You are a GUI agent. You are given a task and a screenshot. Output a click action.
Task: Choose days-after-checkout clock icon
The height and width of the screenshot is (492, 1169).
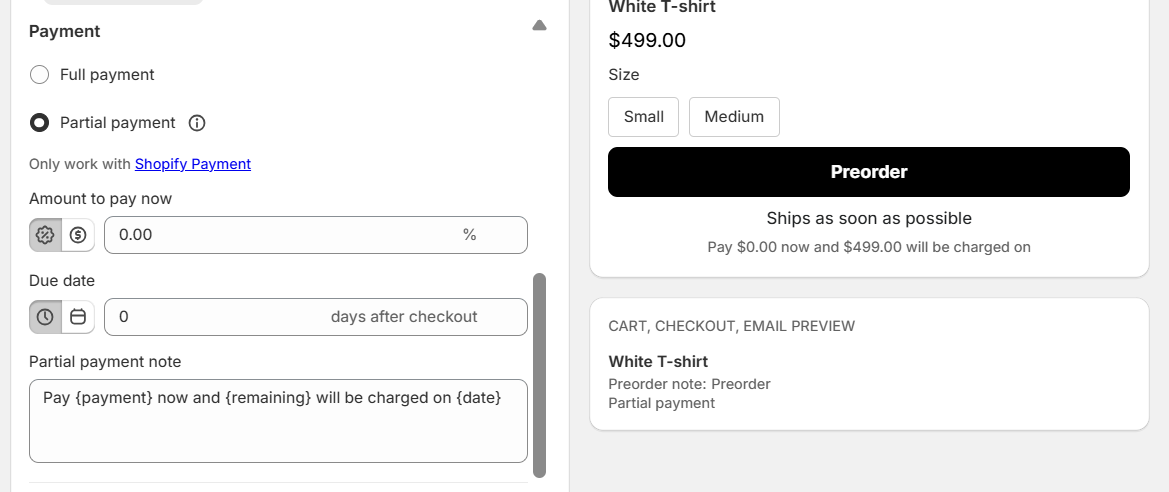tap(45, 317)
